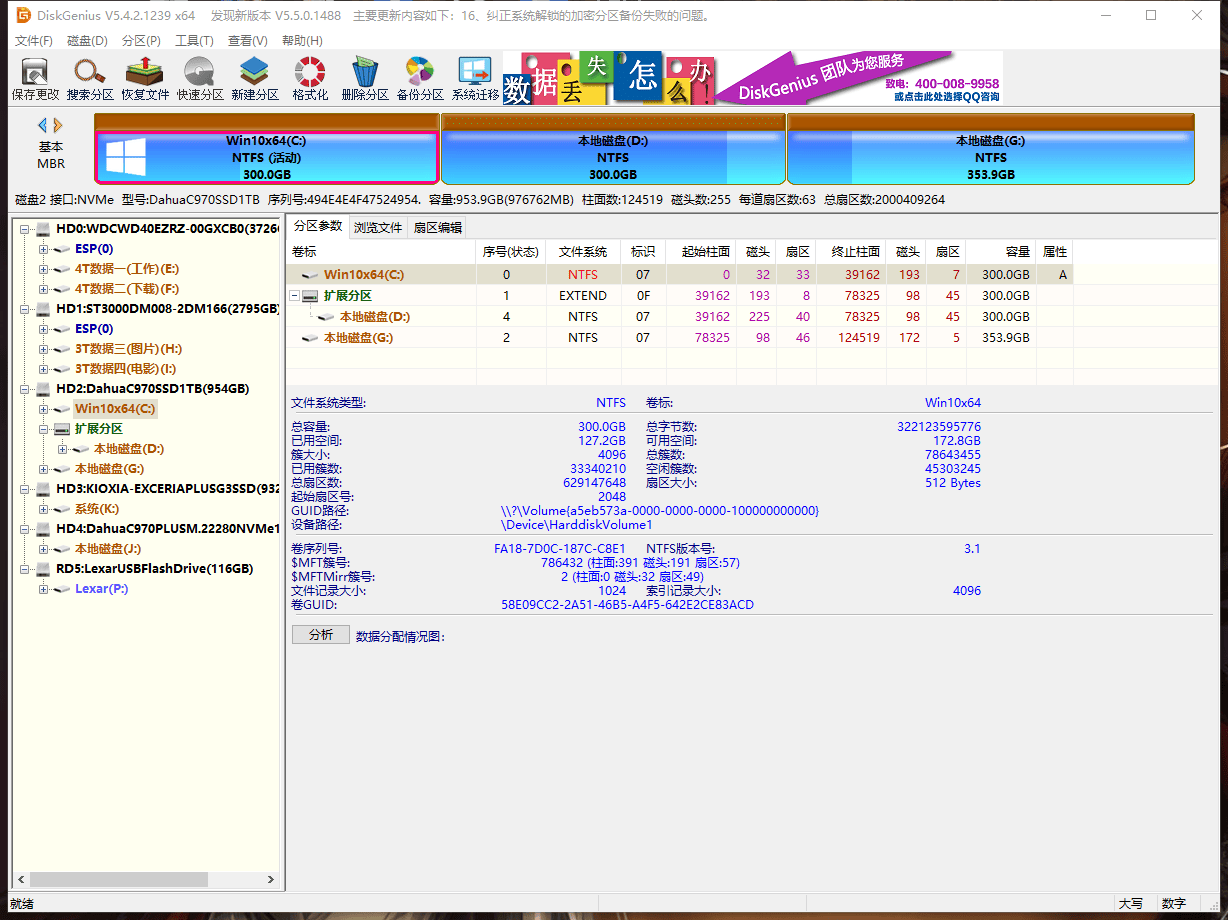Select 本地磁盘(D:) in the disk tree

pyautogui.click(x=129, y=449)
